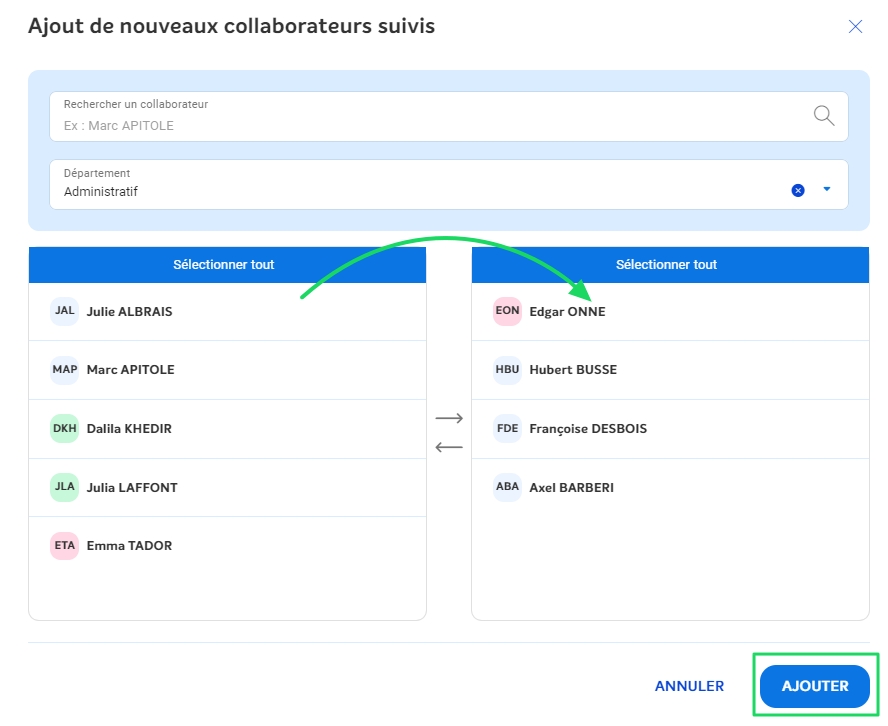This screenshot has width=888, height=726.
Task: Select Marc APITOLE name
Action: coord(131,370)
